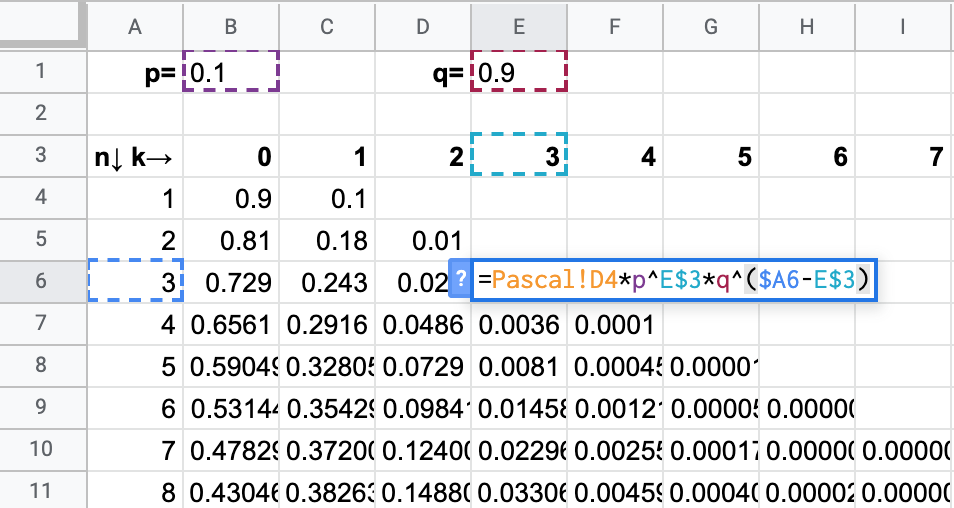Click cell E3 with value 3
The image size is (954, 508).
(x=519, y=156)
